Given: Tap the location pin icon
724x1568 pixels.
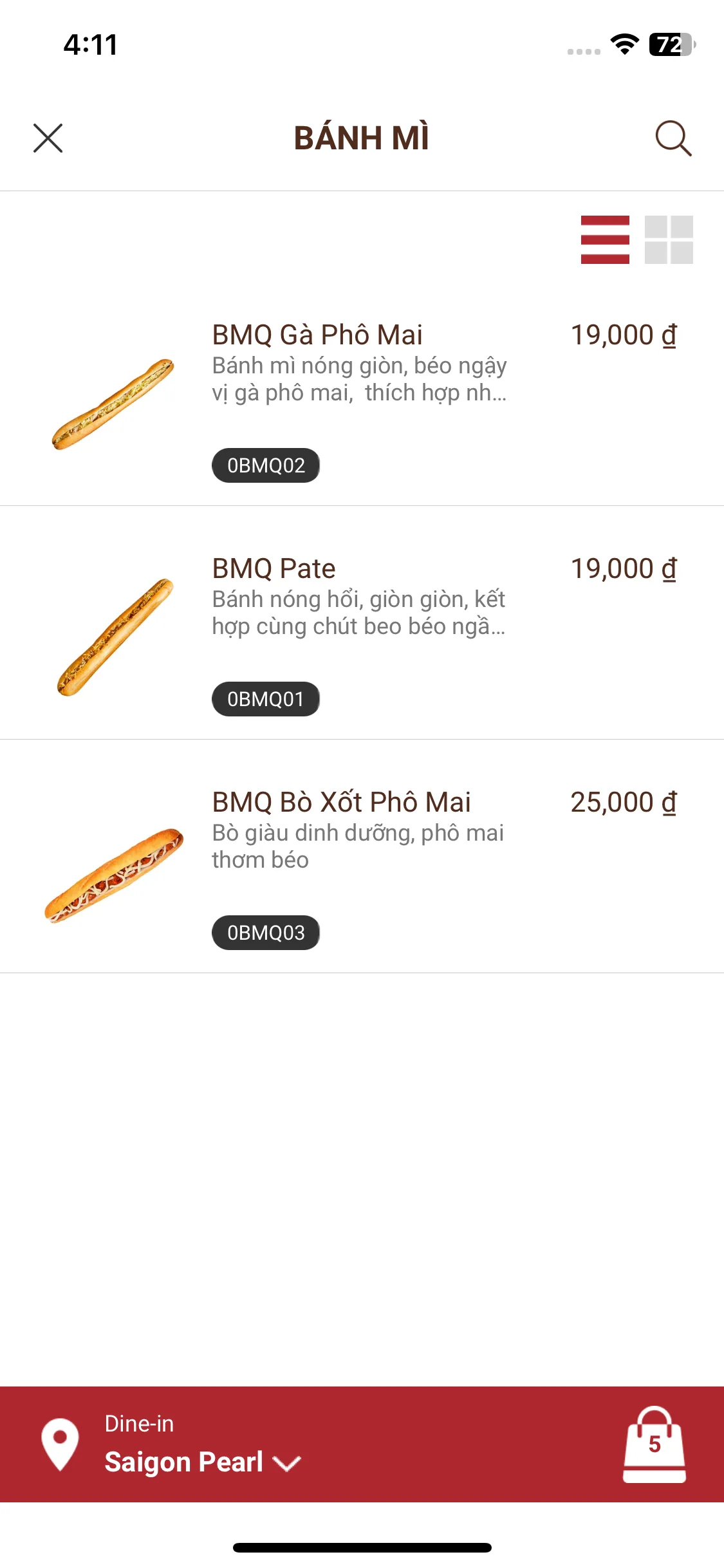Looking at the screenshot, I should coord(60,1444).
